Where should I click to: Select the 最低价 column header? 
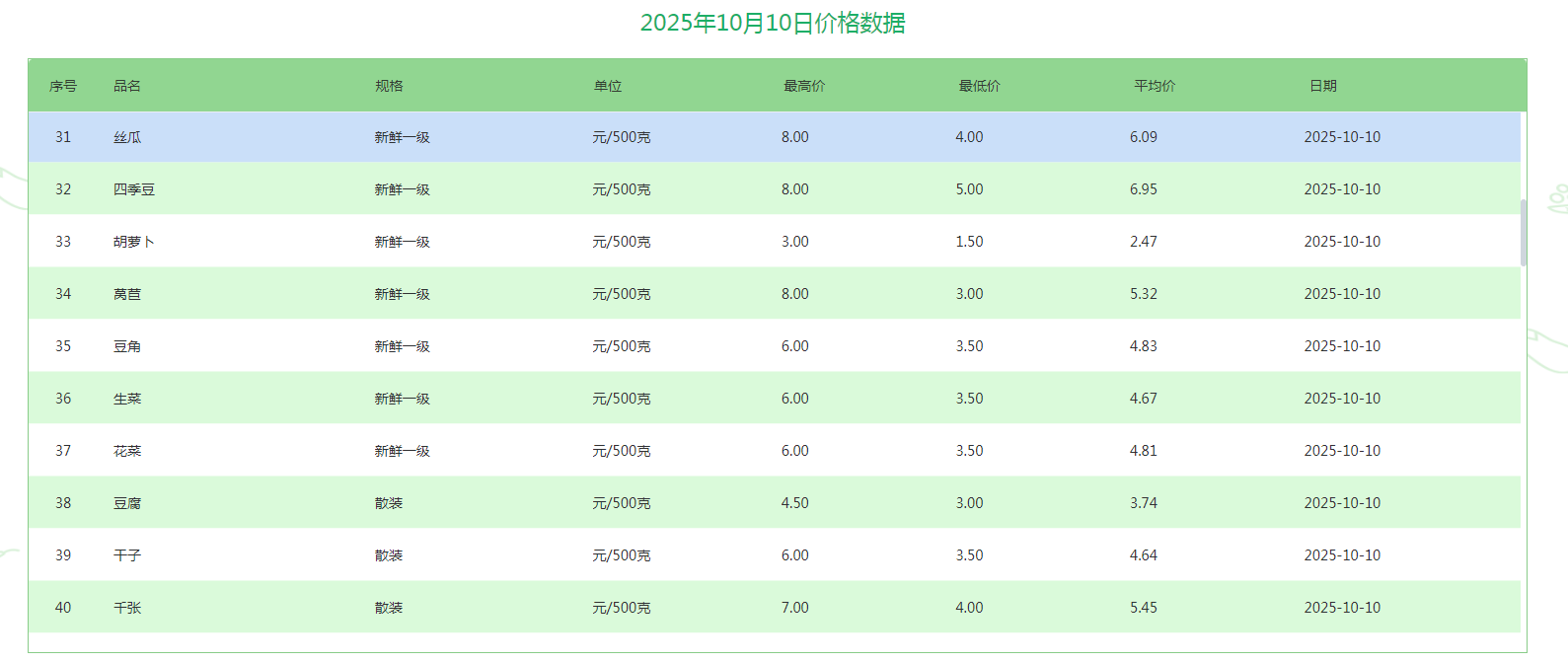pyautogui.click(x=979, y=86)
